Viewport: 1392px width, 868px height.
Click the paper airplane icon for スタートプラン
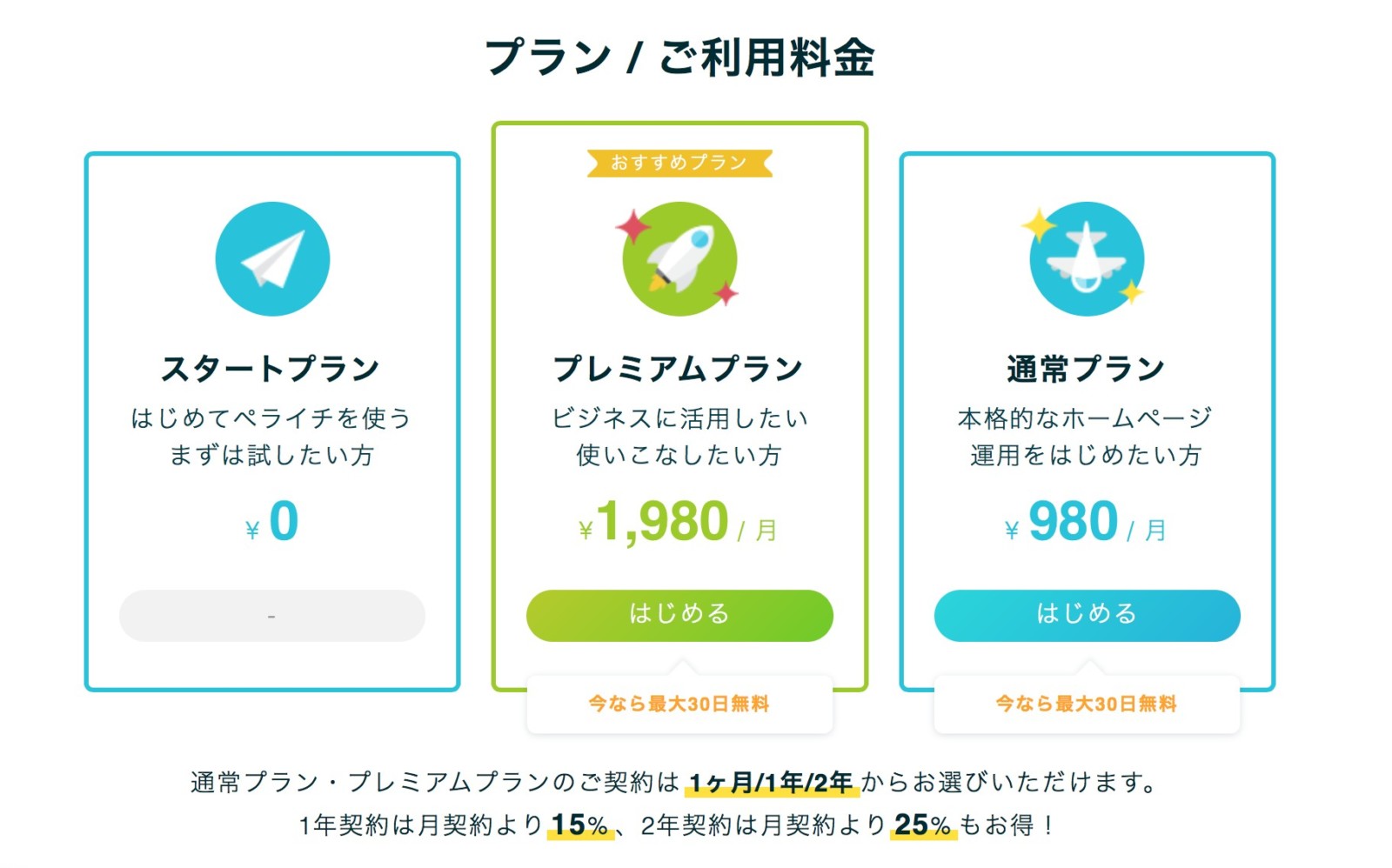point(272,259)
